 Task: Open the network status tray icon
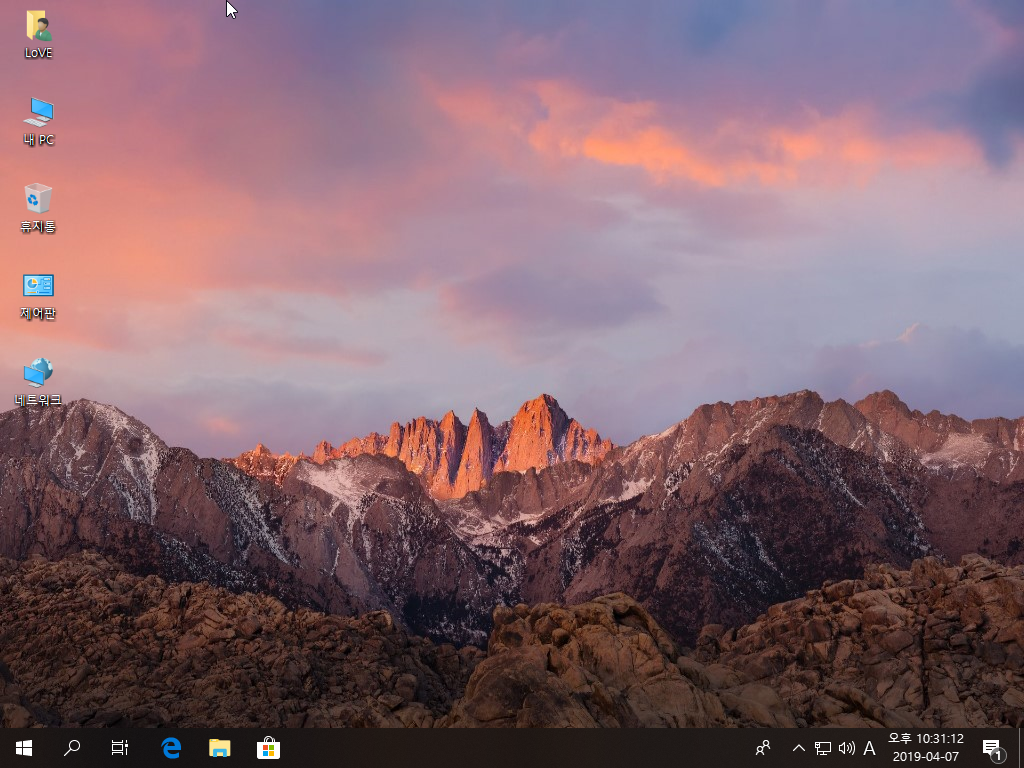(822, 748)
